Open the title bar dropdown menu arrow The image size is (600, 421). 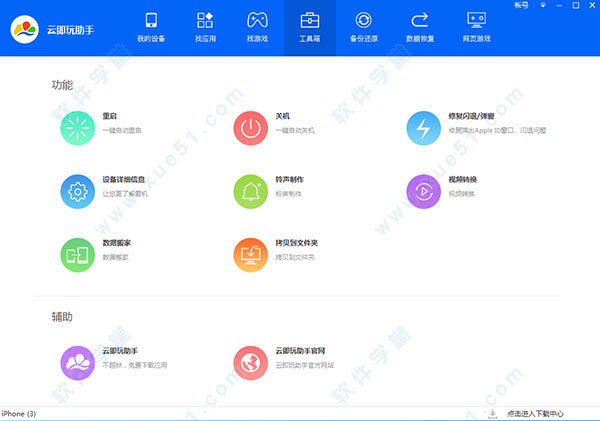tap(543, 5)
